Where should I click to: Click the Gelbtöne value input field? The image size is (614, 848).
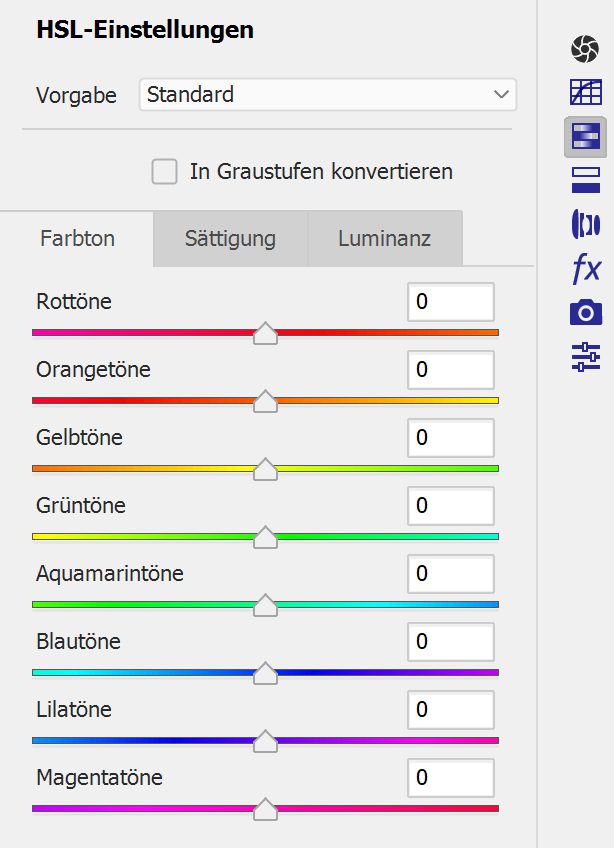point(450,438)
